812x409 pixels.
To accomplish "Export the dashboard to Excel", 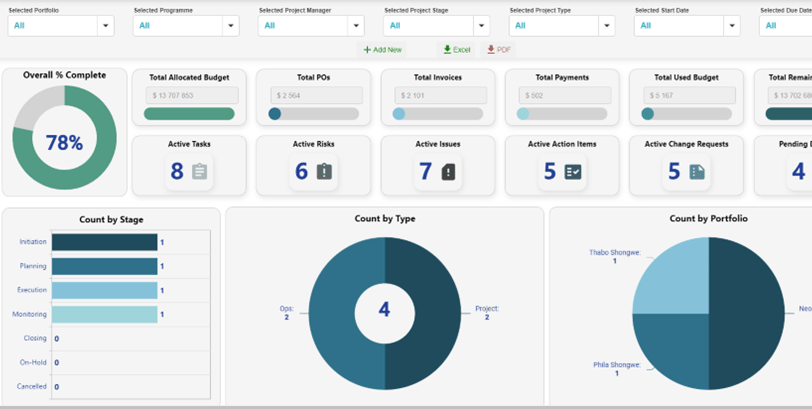I will click(x=457, y=50).
